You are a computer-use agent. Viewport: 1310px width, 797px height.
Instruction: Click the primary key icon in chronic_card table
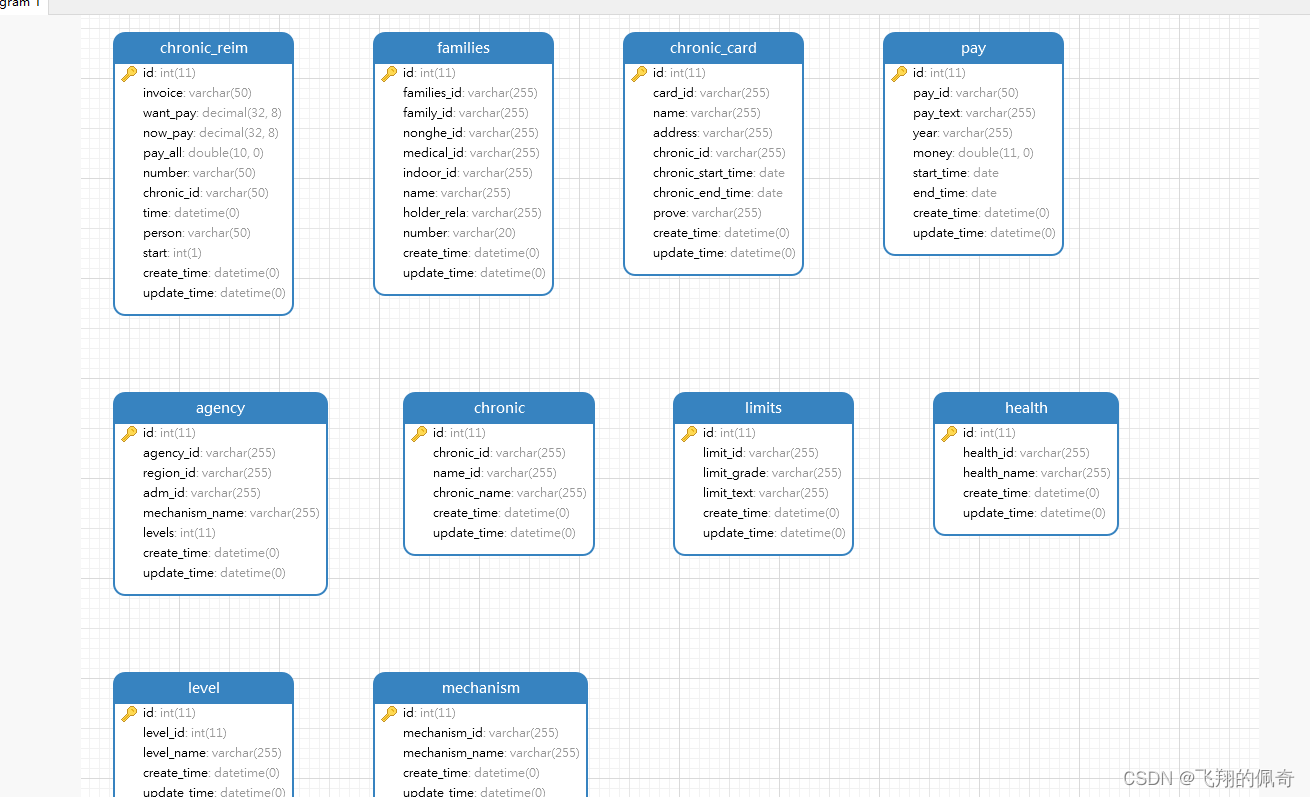(639, 73)
